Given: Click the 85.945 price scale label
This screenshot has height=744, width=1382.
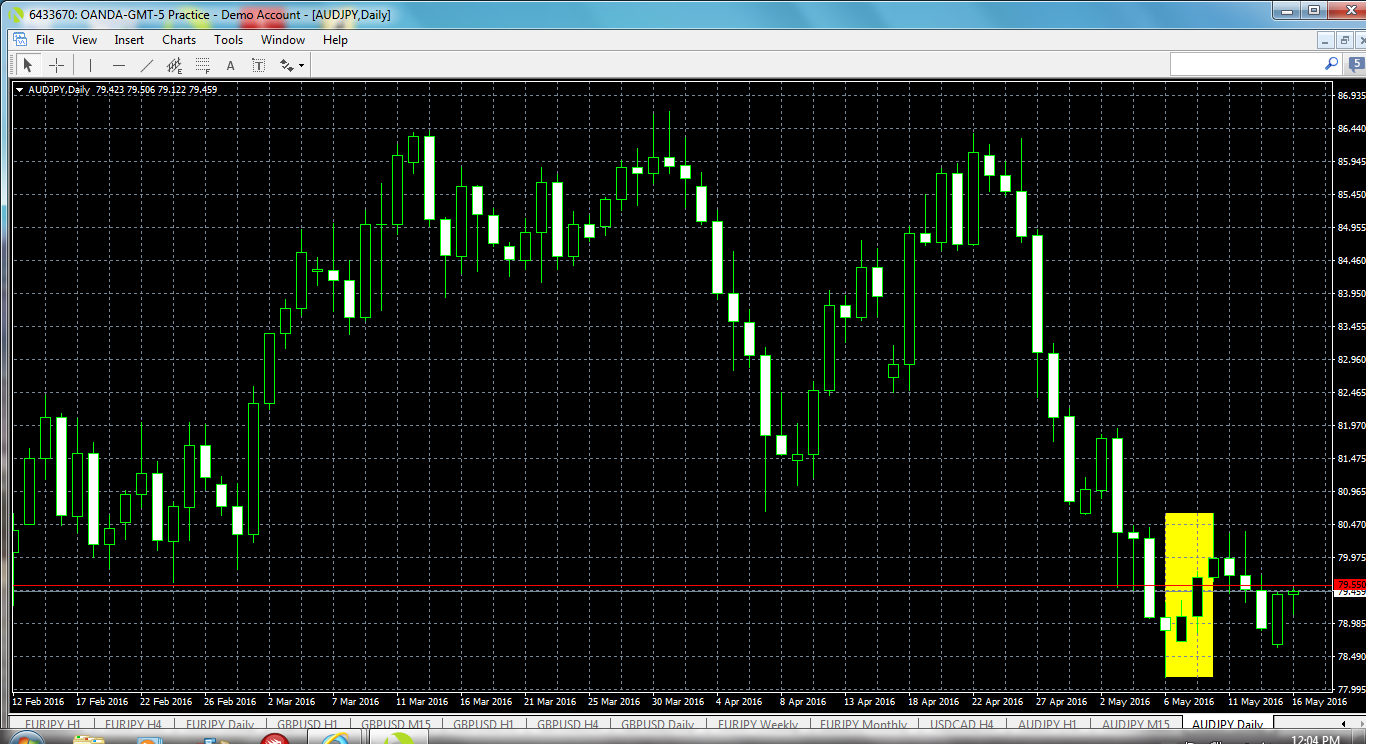Looking at the screenshot, I should point(1350,162).
